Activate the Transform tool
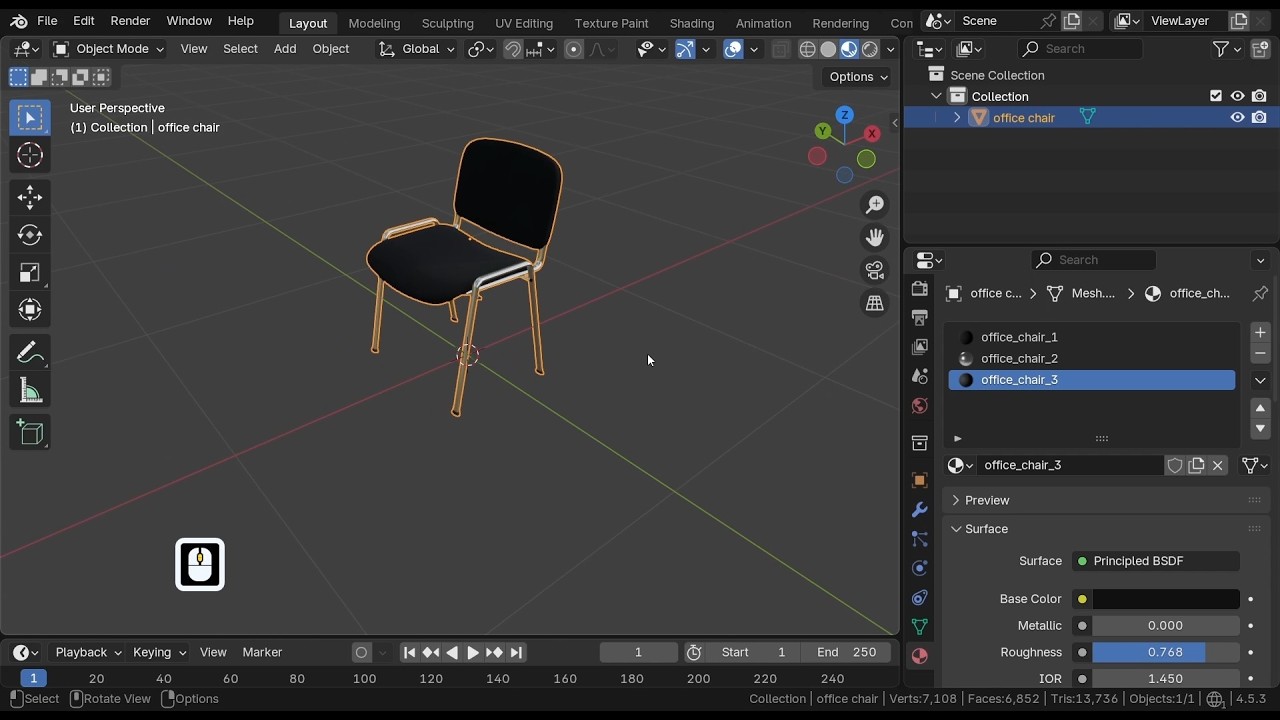This screenshot has width=1280, height=720. point(30,310)
